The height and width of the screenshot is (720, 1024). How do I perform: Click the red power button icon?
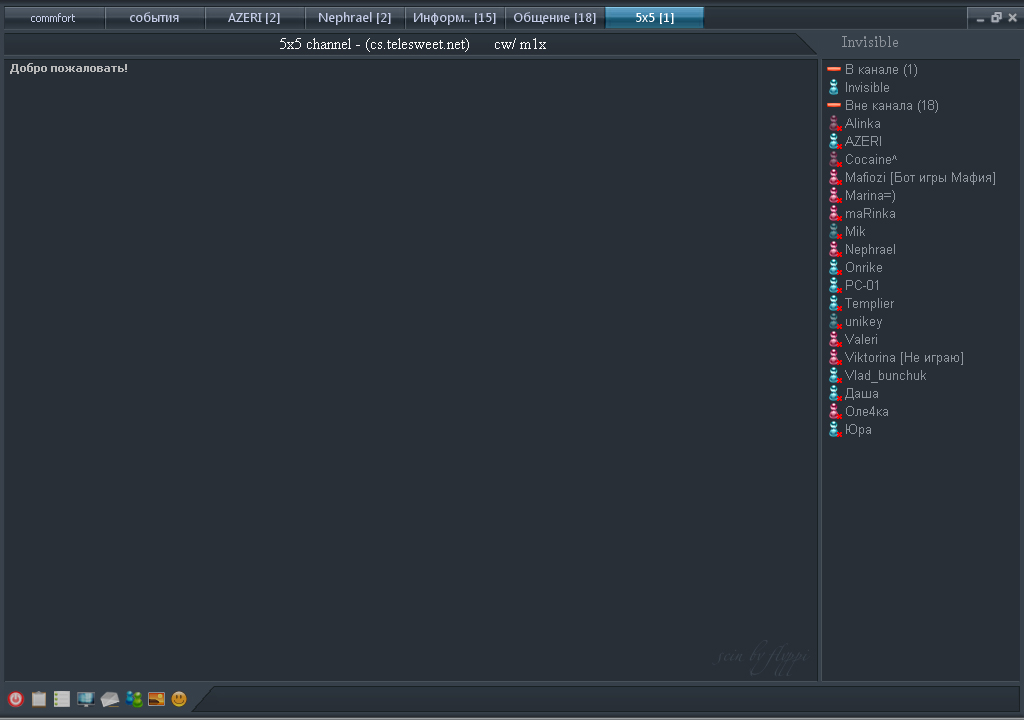[15, 699]
